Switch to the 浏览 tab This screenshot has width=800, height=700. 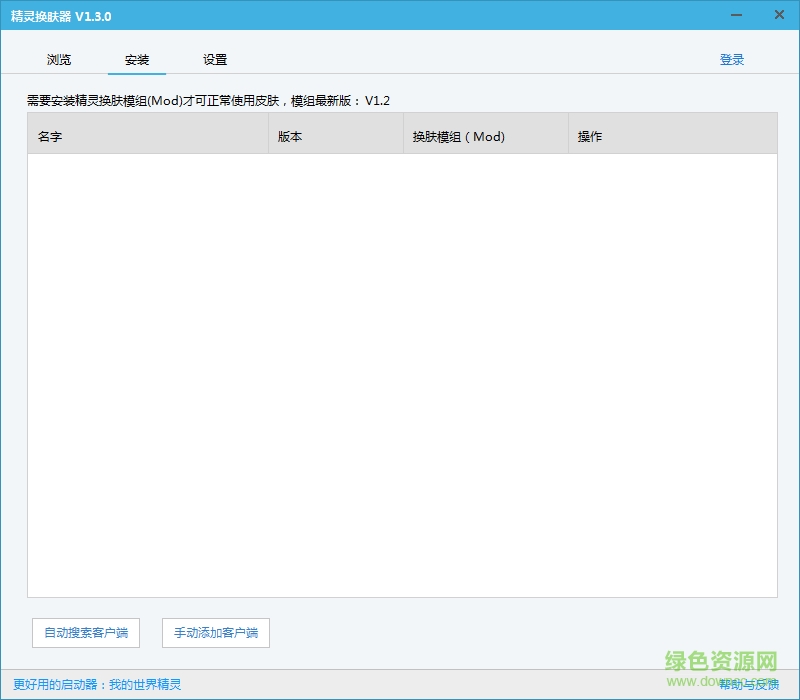coord(58,59)
